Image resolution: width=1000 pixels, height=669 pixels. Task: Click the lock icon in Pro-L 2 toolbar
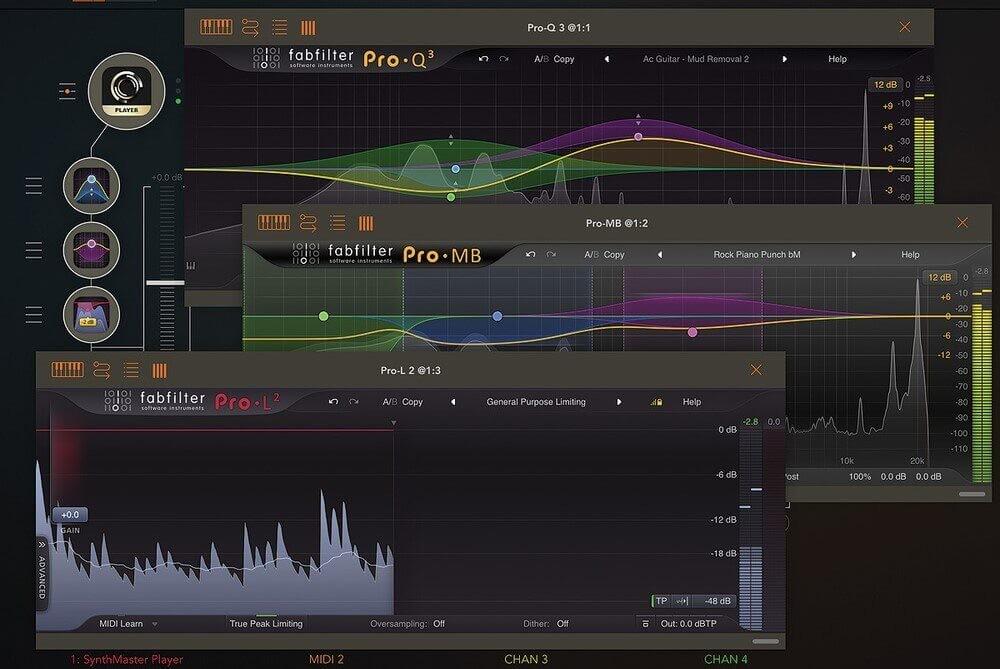(656, 402)
